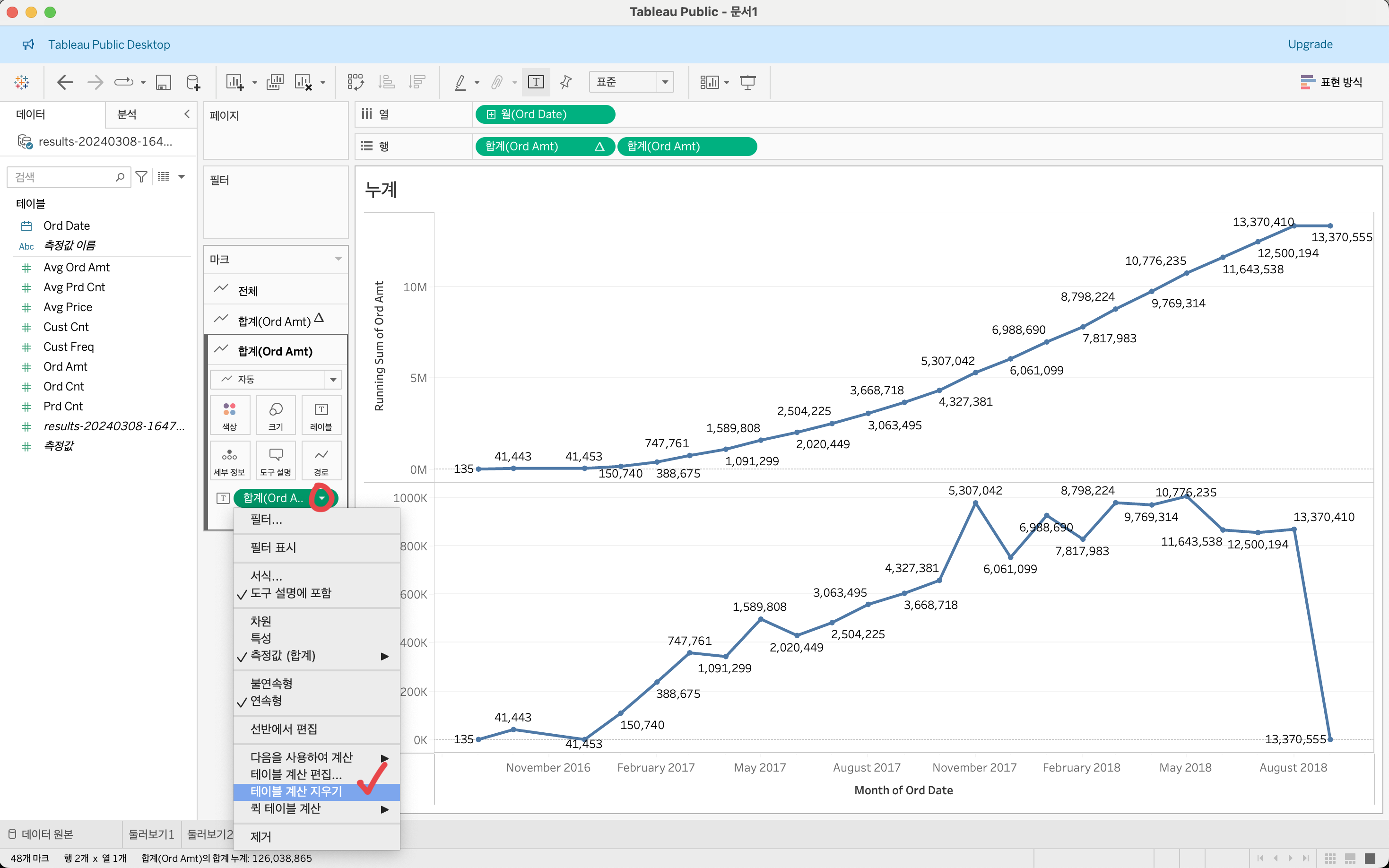Viewport: 1389px width, 868px height.
Task: Toggle the Show Mark Labels T icon
Action: coord(536,82)
